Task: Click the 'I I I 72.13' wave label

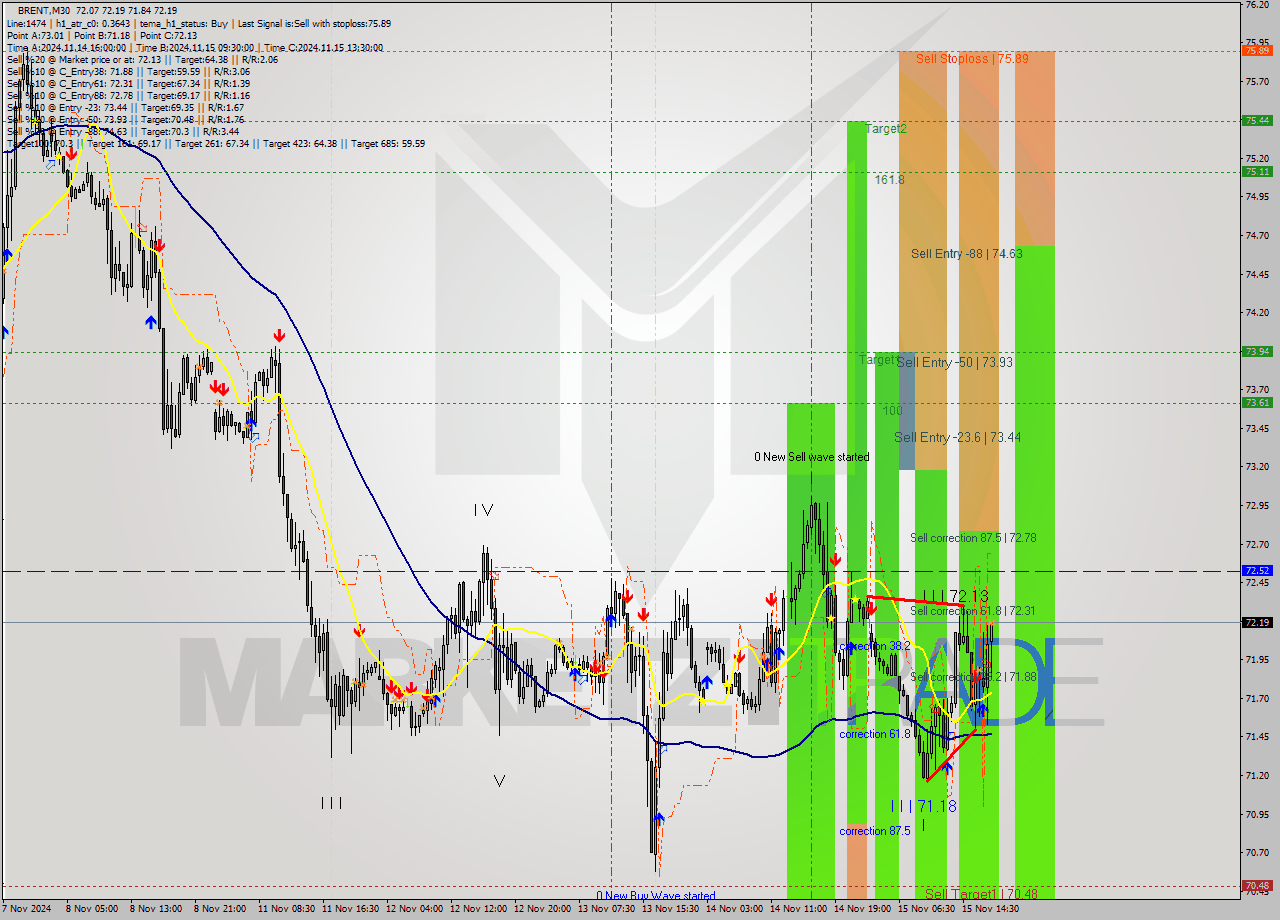Action: pyautogui.click(x=955, y=597)
